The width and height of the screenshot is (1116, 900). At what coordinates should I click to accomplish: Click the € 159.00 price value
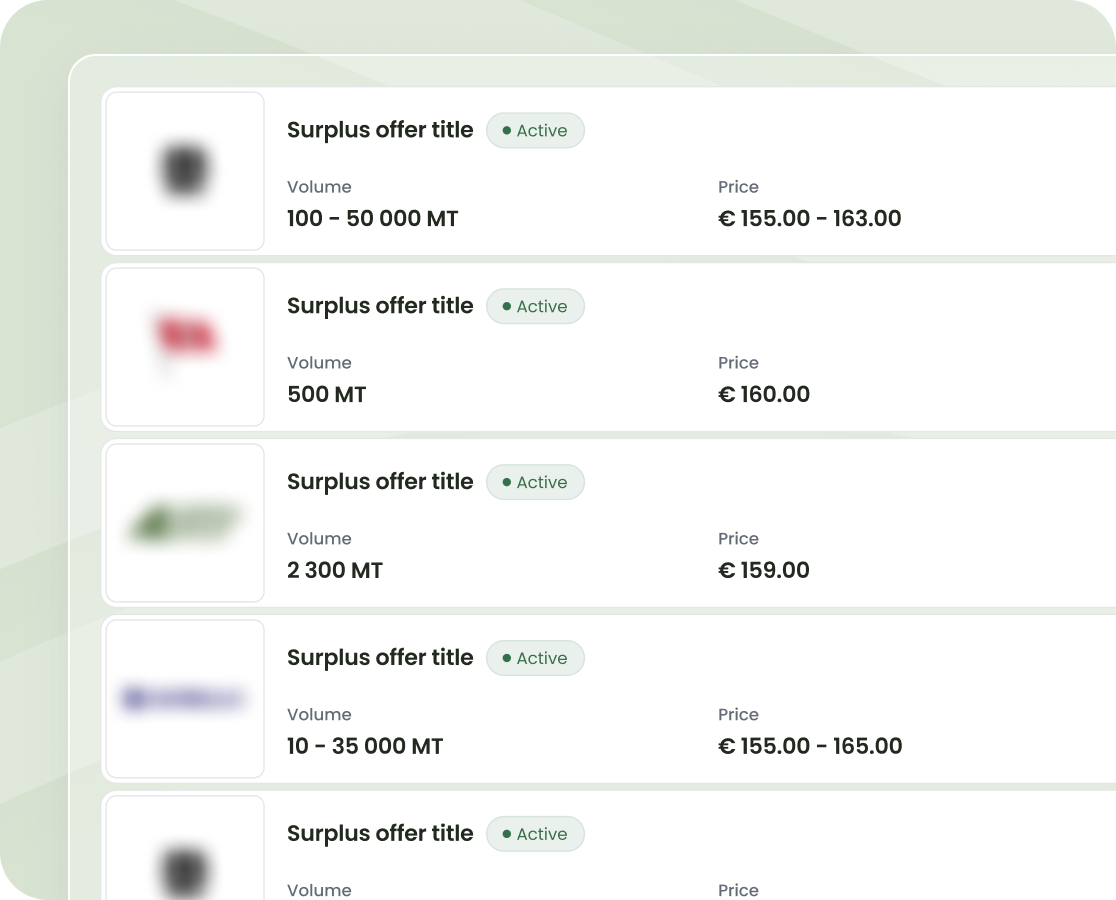tap(764, 571)
